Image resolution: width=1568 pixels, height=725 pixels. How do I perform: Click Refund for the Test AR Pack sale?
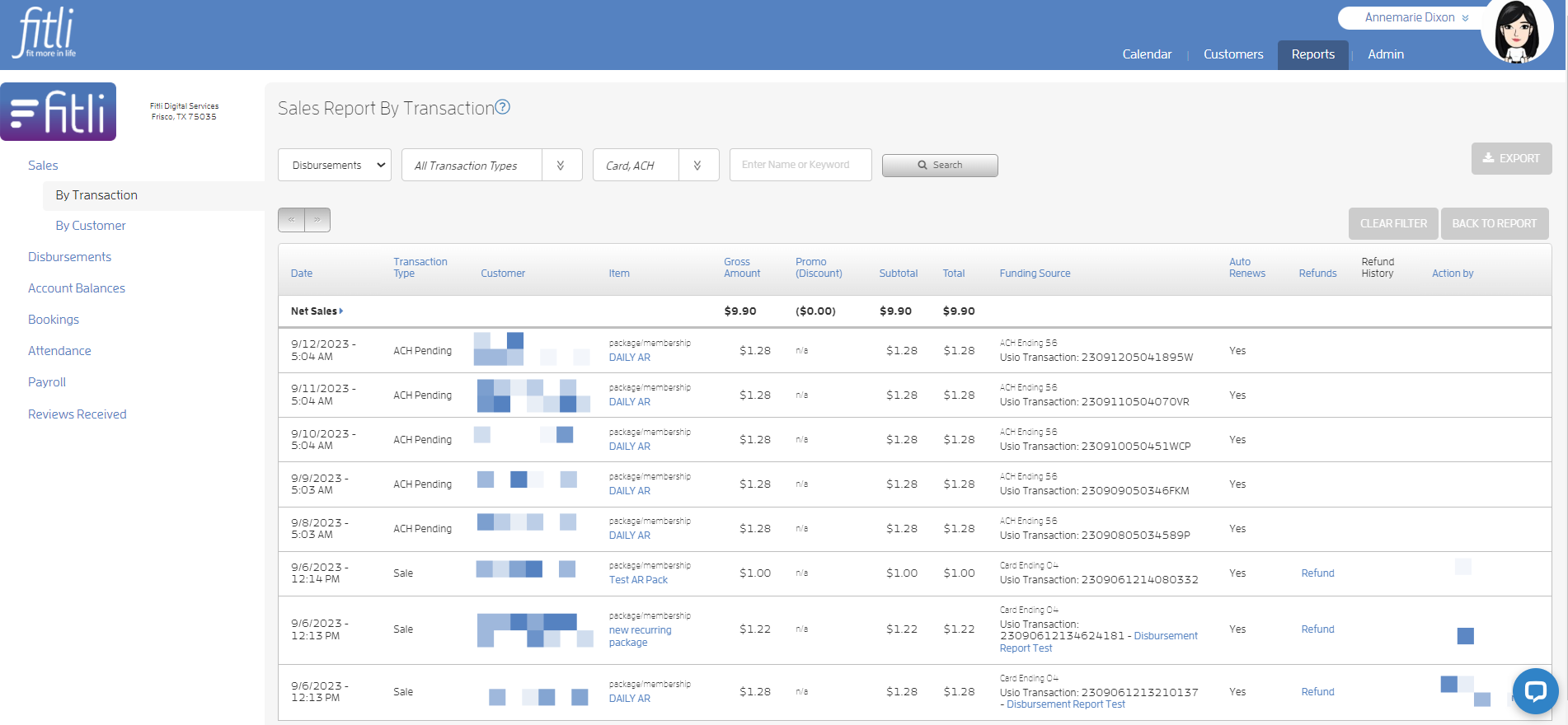tap(1317, 573)
